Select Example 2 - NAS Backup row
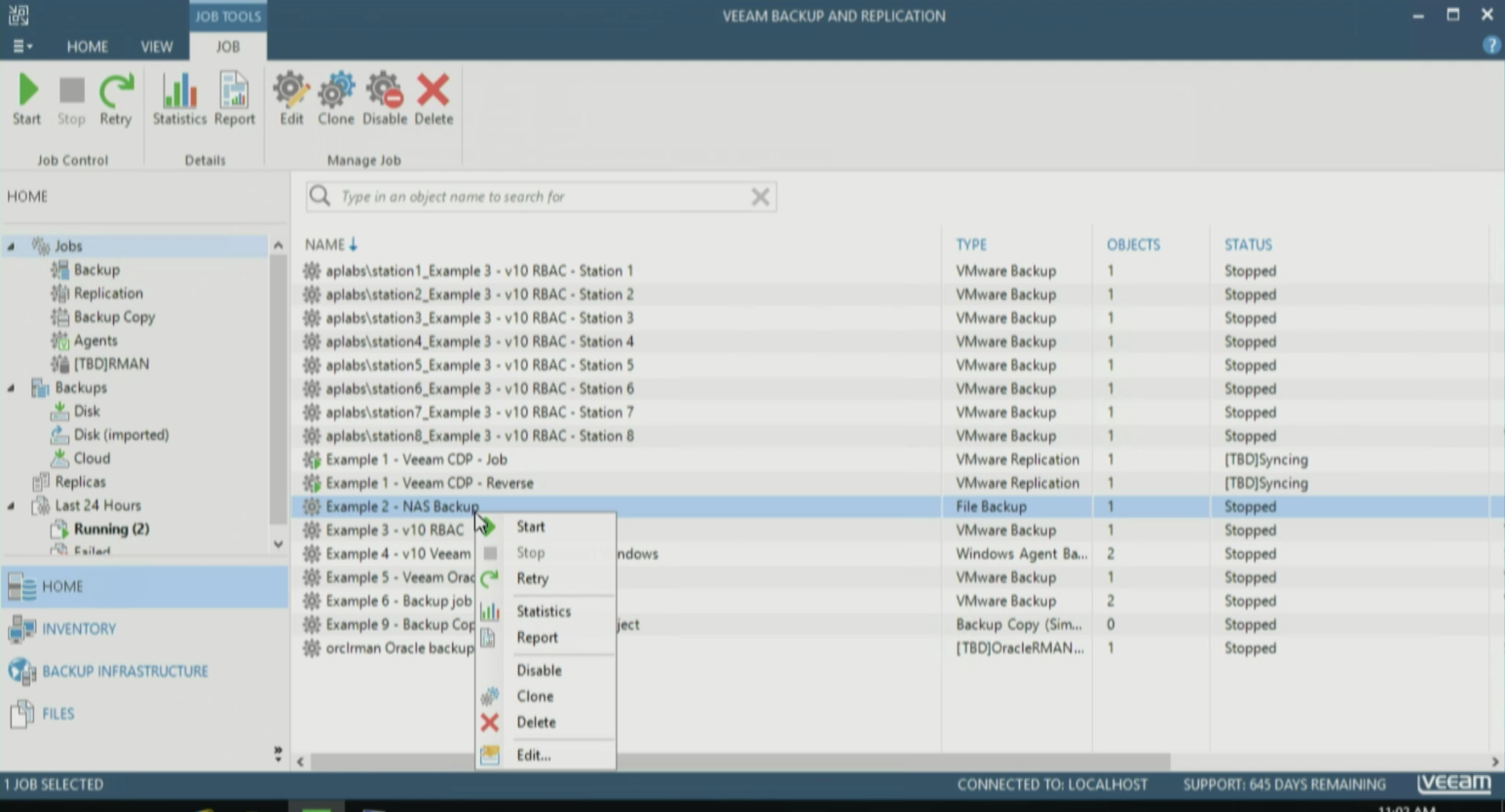 point(890,506)
